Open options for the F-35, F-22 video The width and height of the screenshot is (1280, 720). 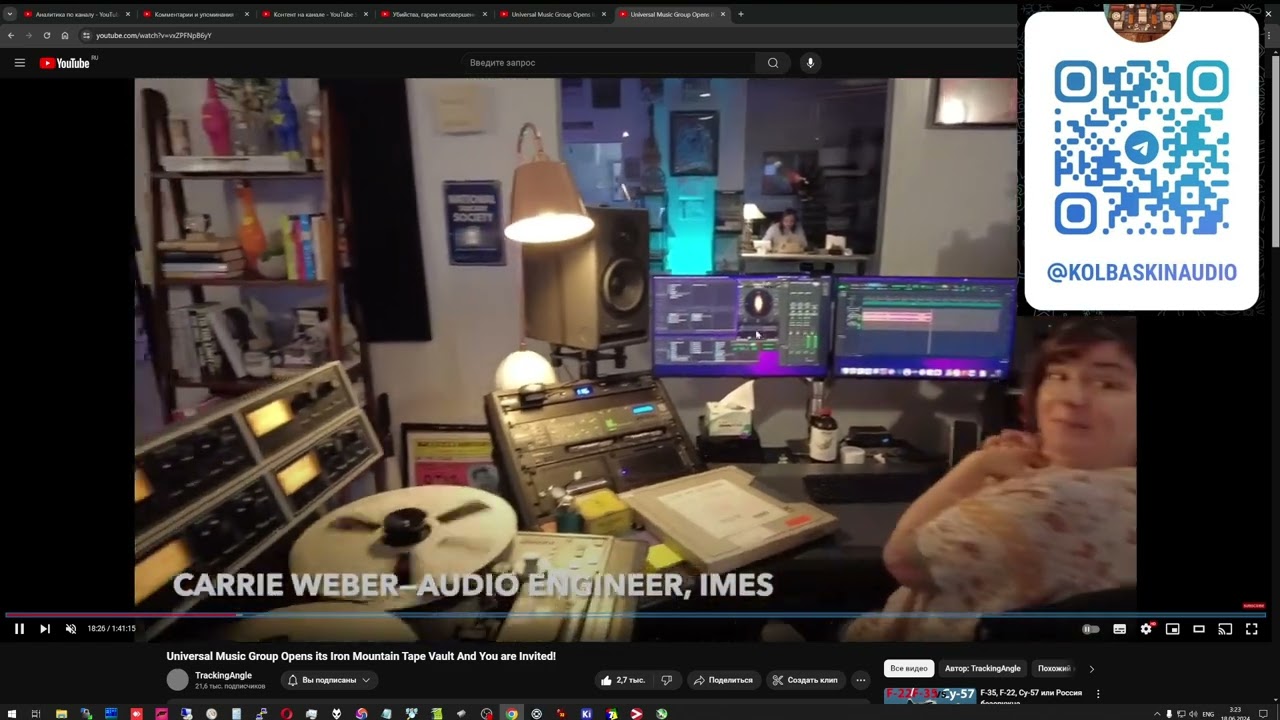click(x=1098, y=694)
